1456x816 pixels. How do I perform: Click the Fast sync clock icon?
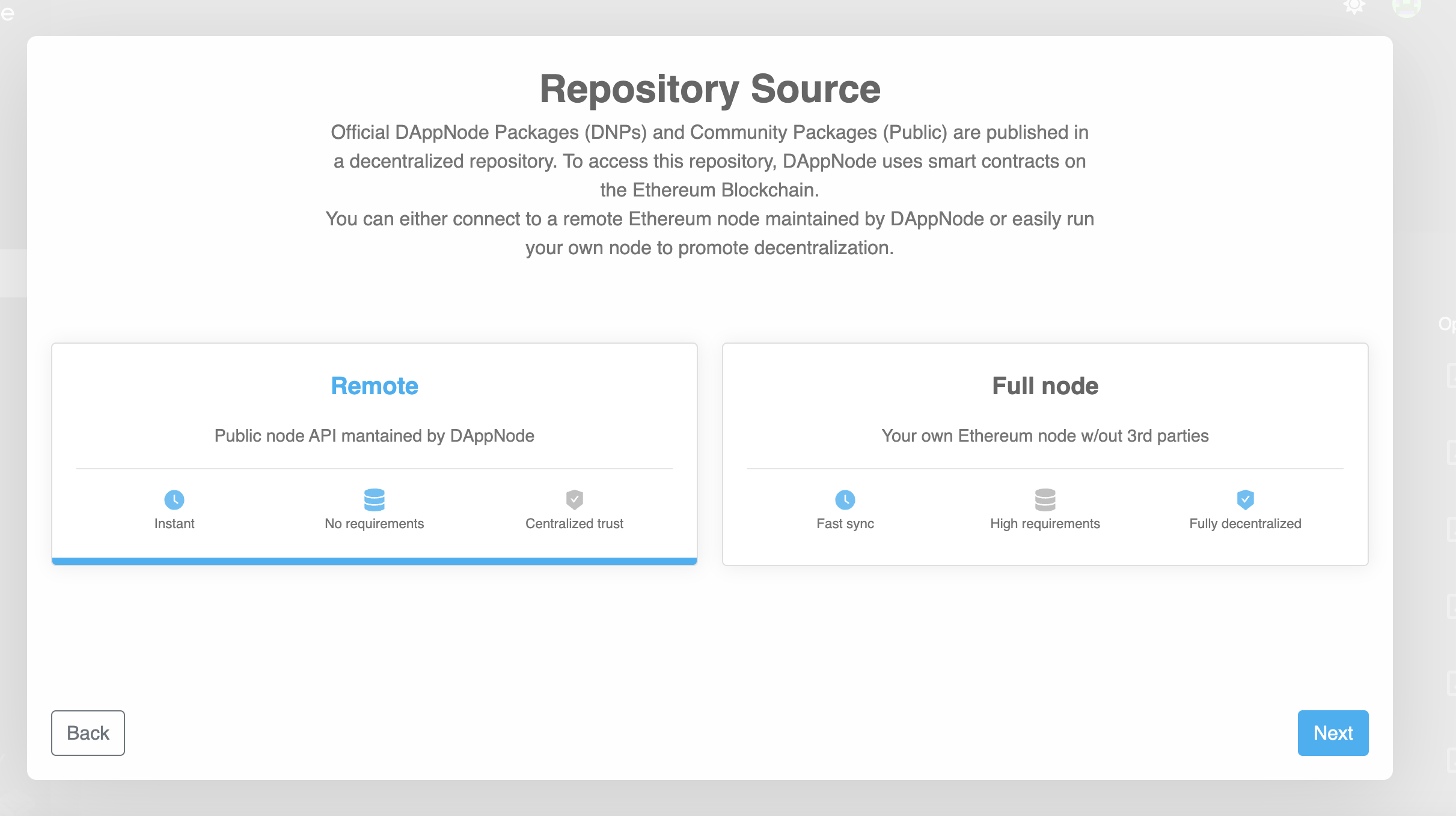click(845, 499)
